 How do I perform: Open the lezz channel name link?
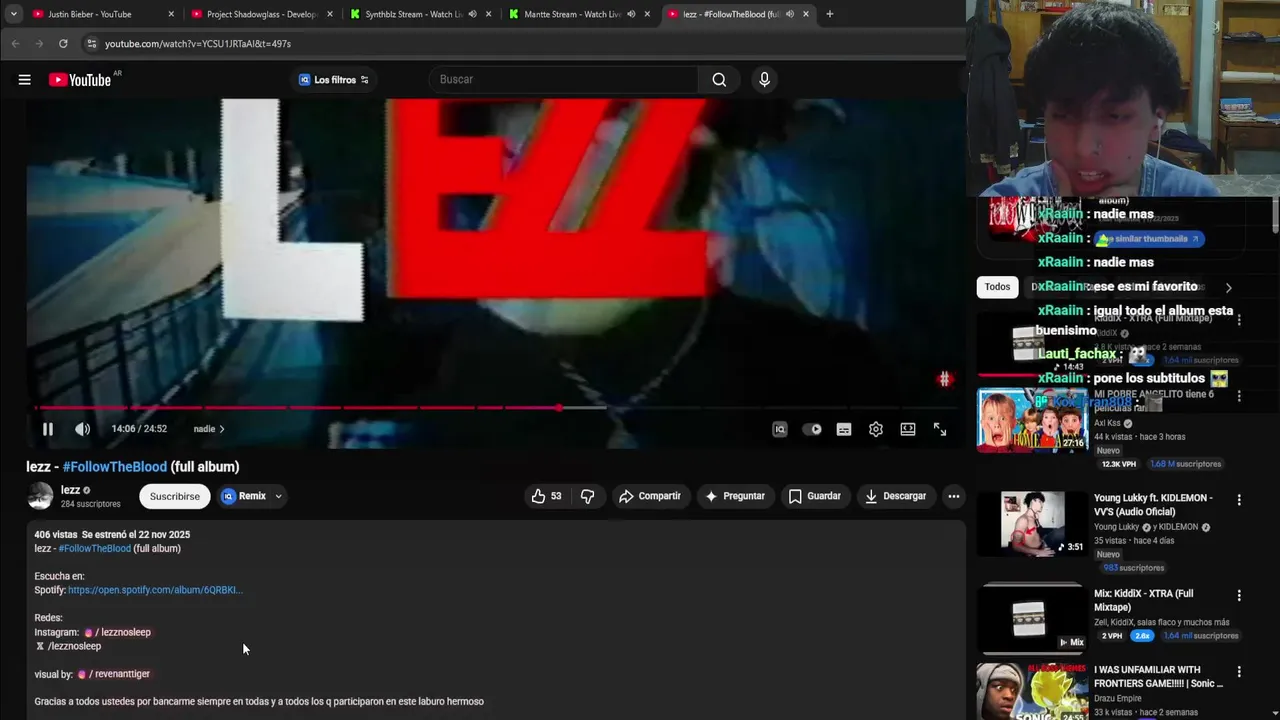point(70,490)
